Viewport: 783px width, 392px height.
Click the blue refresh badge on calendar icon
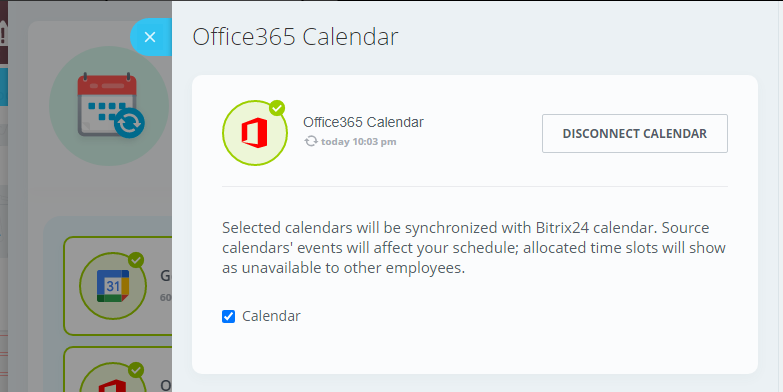[129, 123]
